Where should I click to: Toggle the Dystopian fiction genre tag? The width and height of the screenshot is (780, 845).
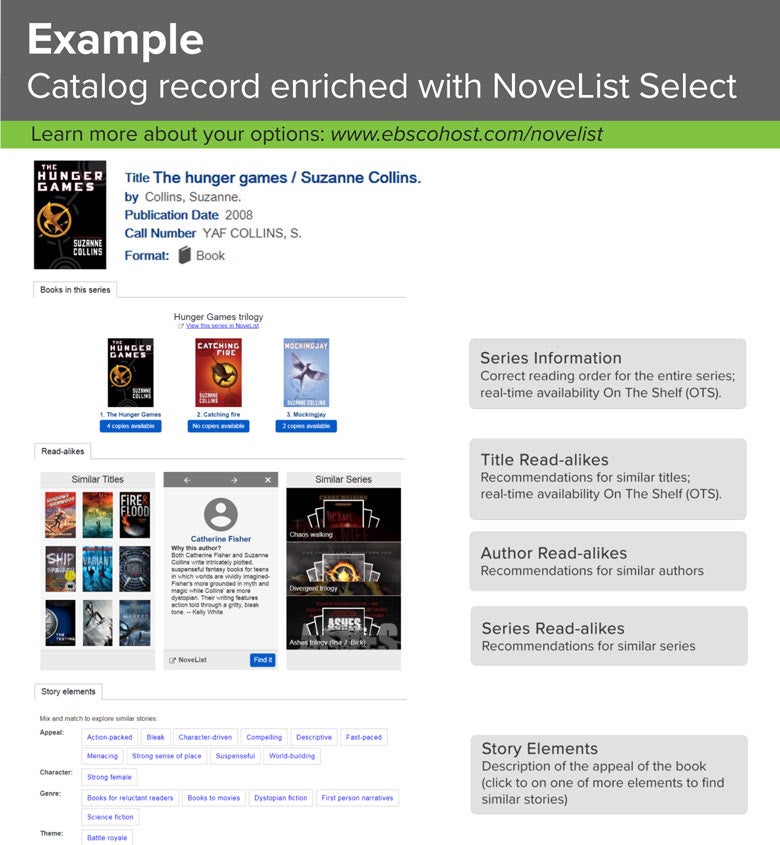(280, 798)
